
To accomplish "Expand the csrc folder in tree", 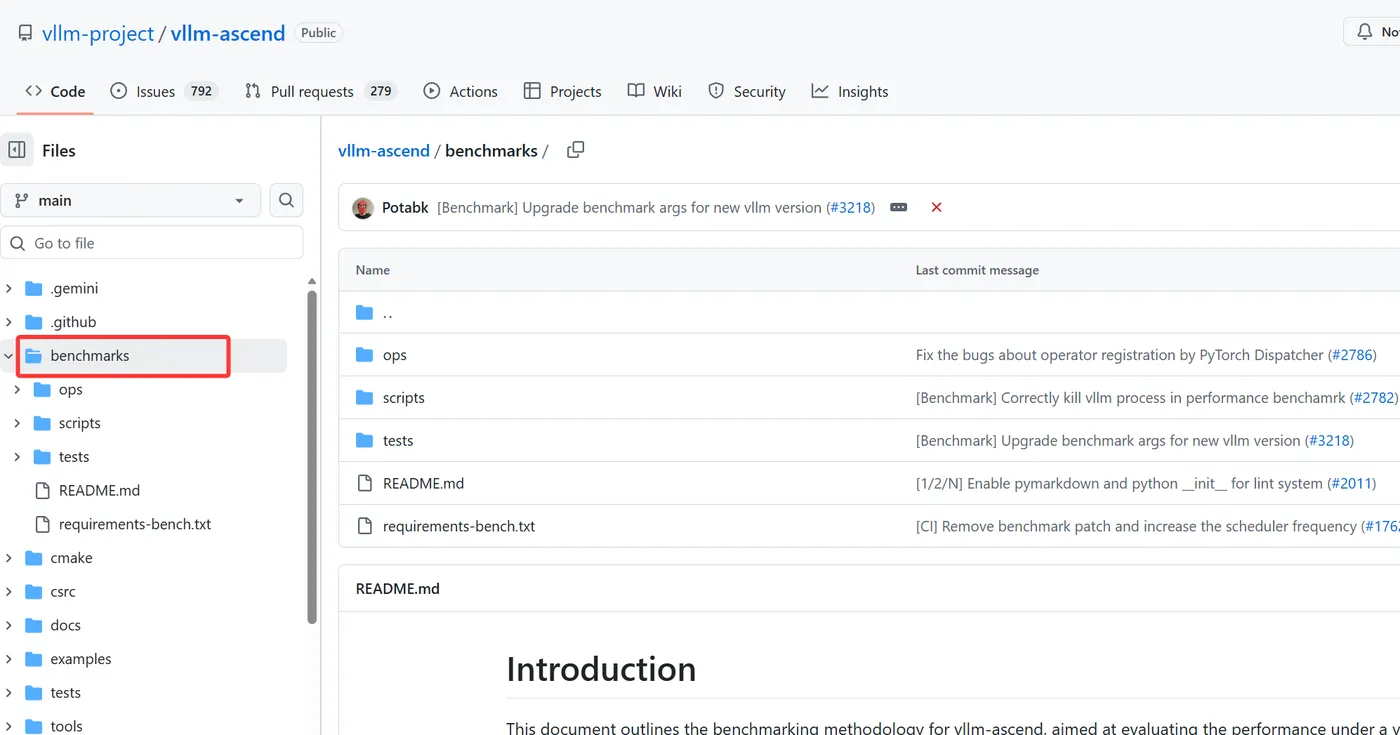I will (9, 592).
